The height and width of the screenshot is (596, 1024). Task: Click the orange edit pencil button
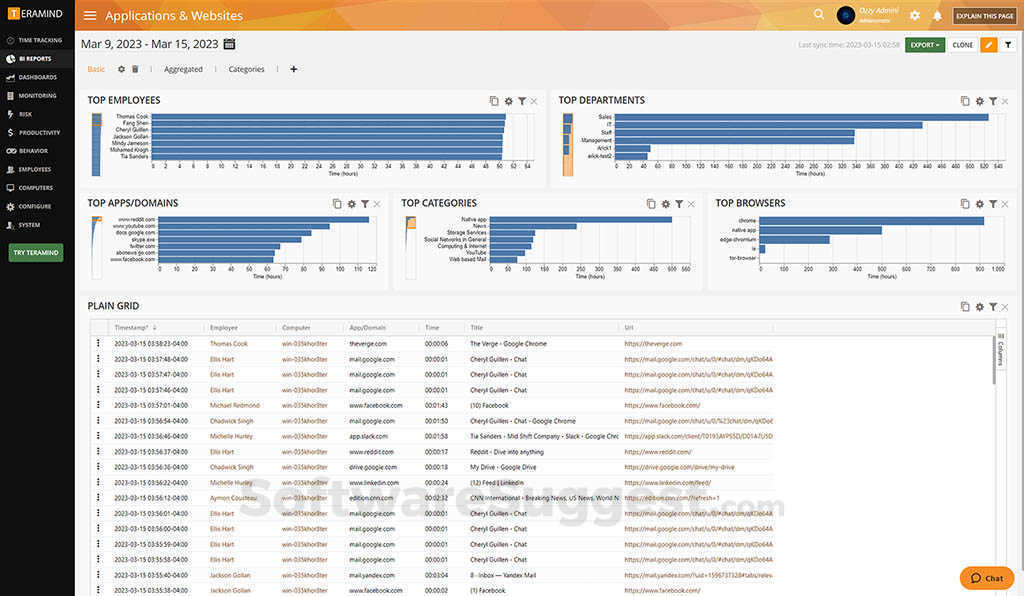(x=989, y=45)
